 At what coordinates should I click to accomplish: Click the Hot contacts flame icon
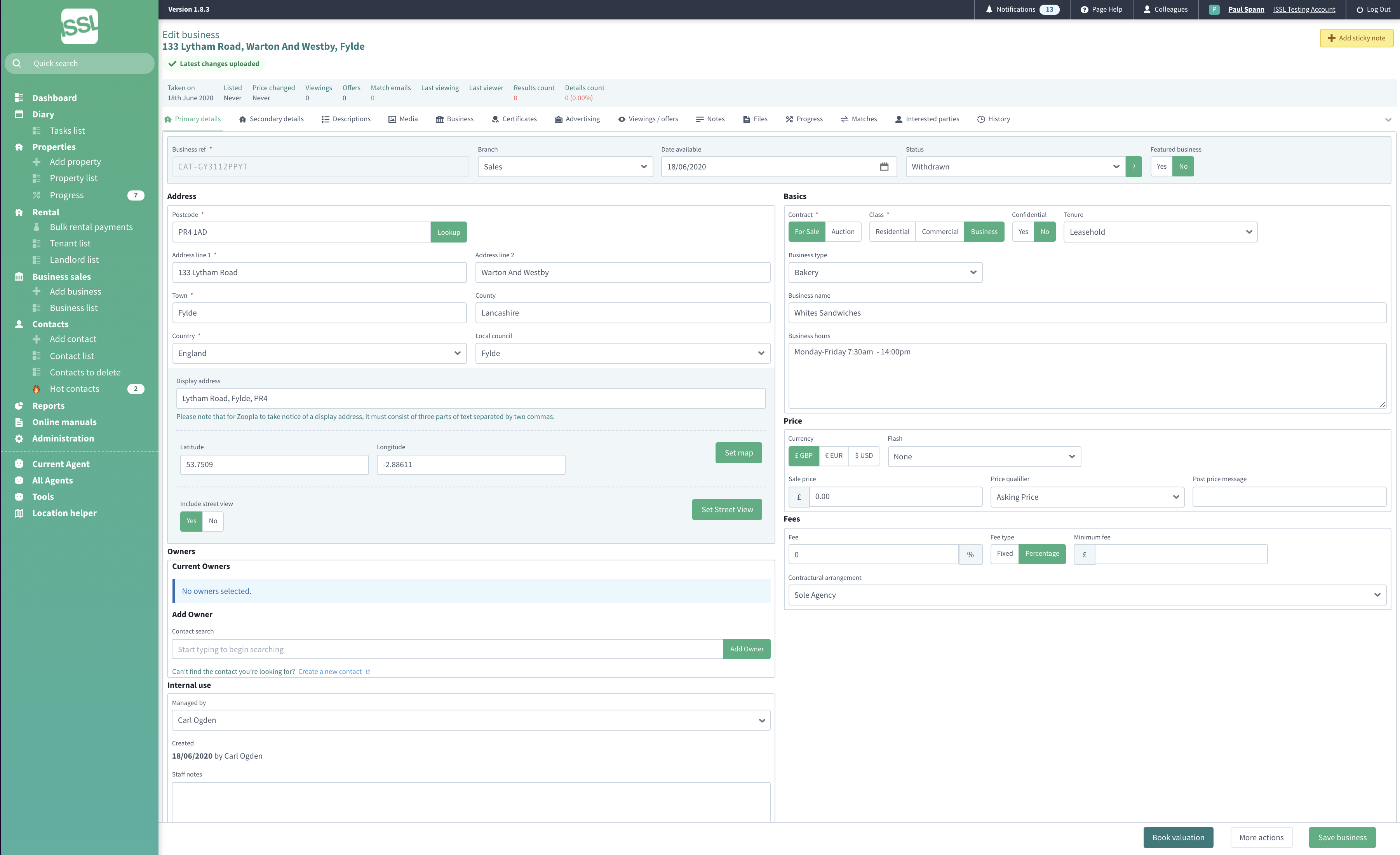(37, 389)
